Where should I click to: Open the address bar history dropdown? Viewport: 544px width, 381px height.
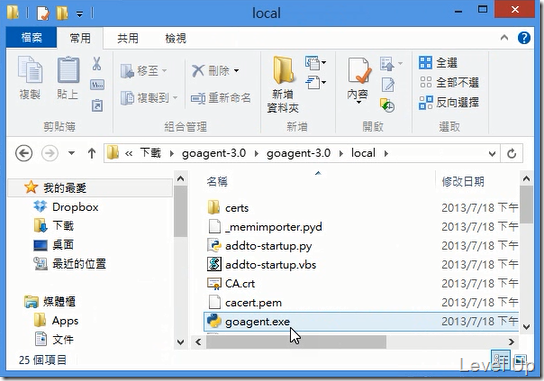point(492,153)
